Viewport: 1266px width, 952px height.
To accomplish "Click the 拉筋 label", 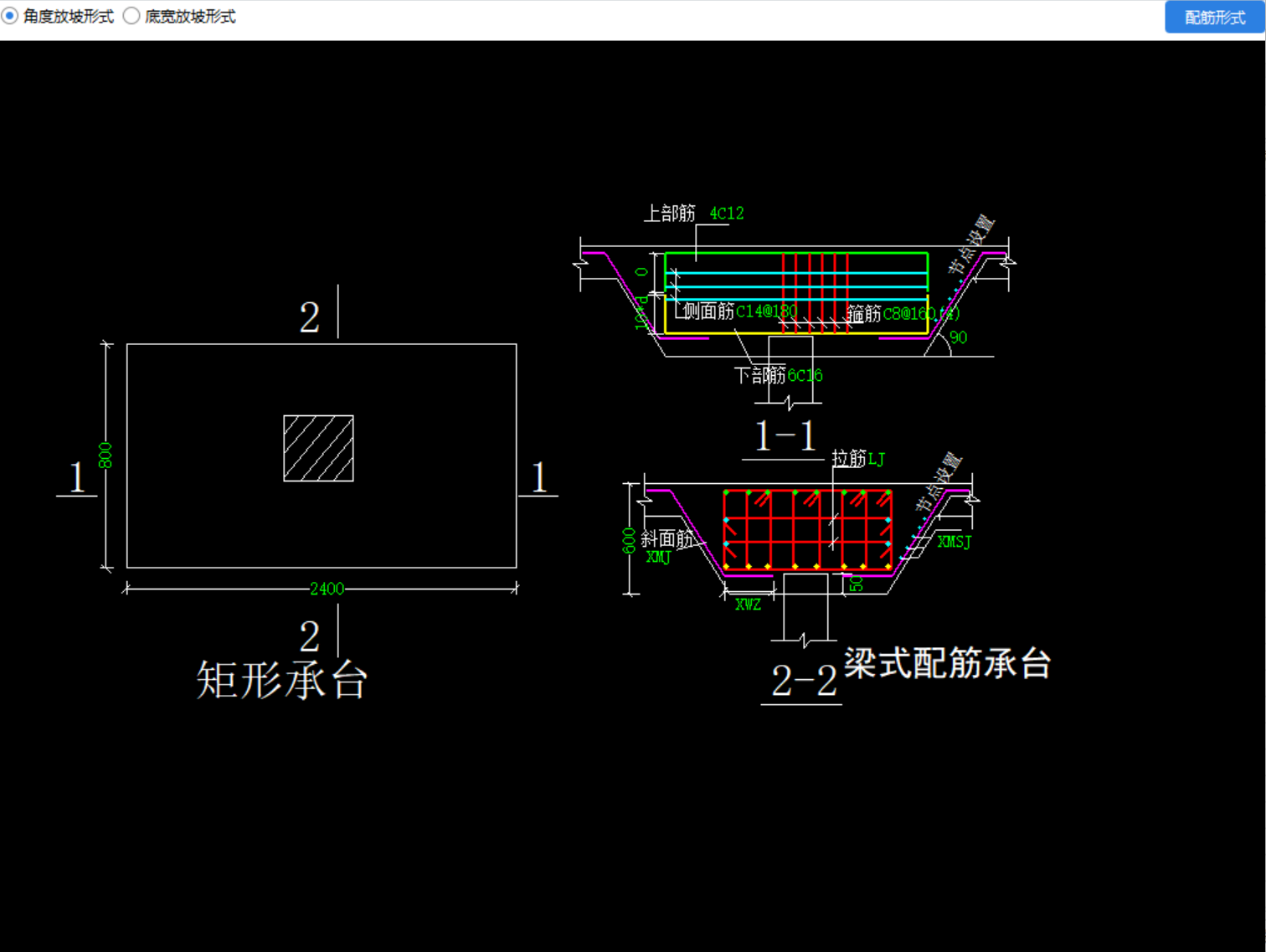I will click(849, 459).
